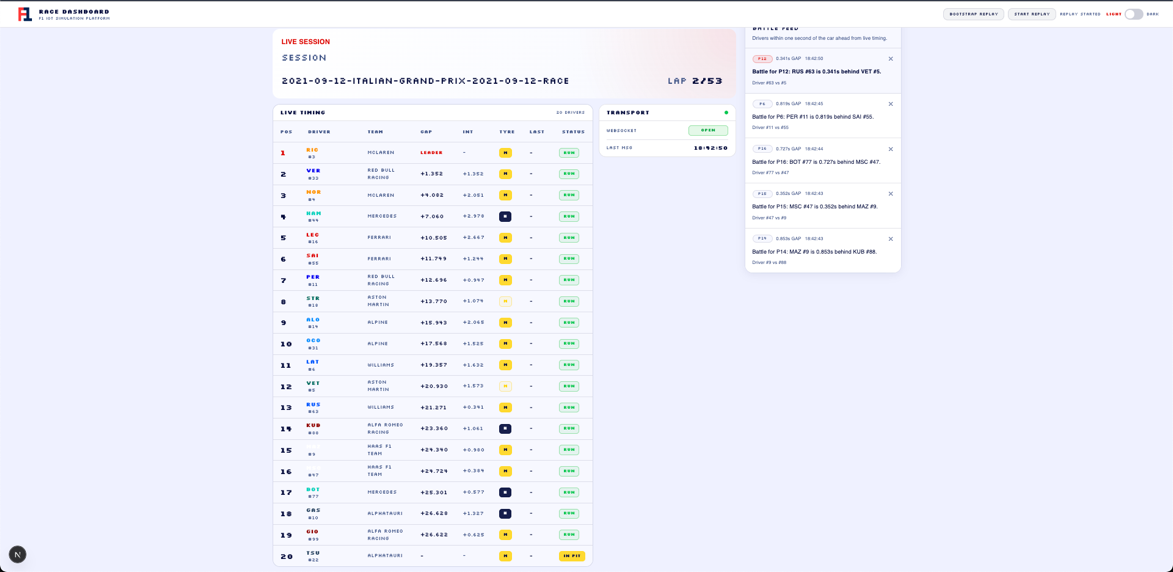
Task: Click the pale tyre badge in STR's row
Action: (x=506, y=301)
